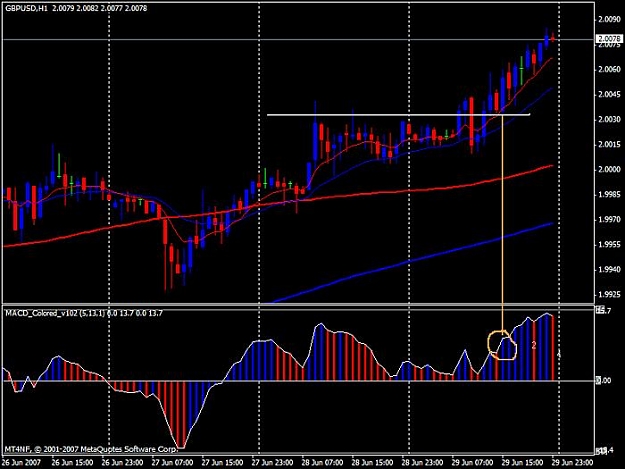The height and width of the screenshot is (469, 625).
Task: Click the 27 Jun 15:00 time label
Action: coord(222,463)
